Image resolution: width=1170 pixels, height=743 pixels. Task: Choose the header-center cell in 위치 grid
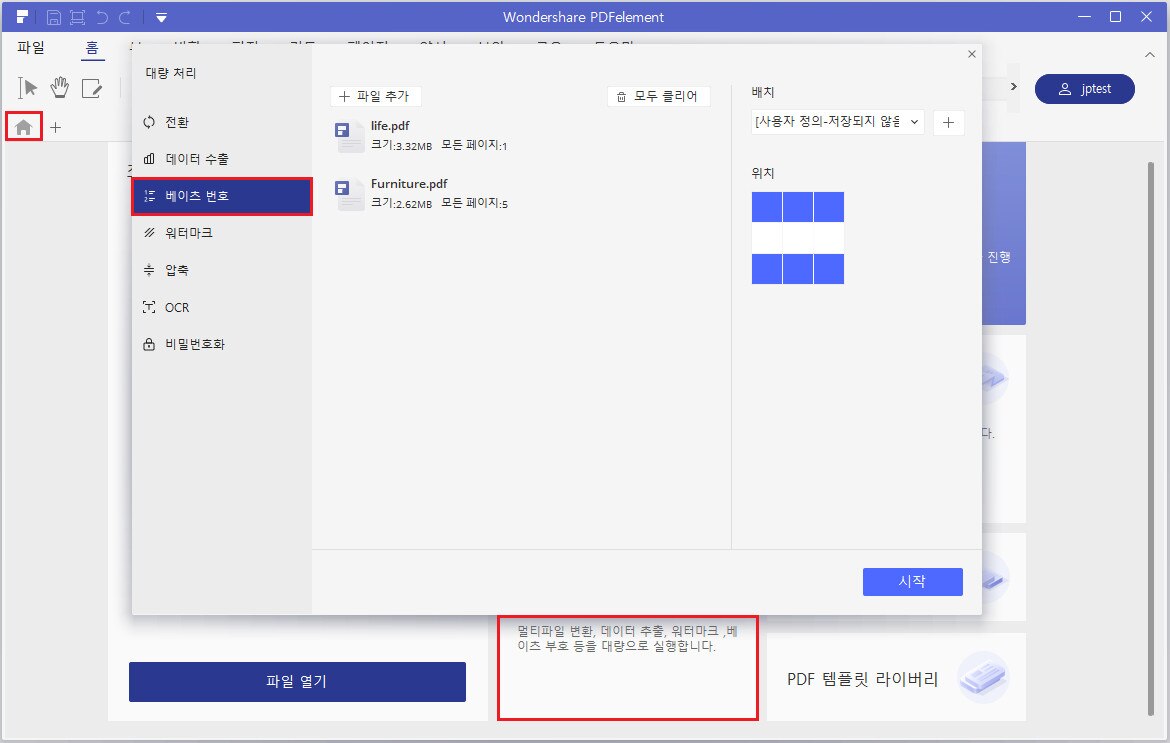[798, 207]
